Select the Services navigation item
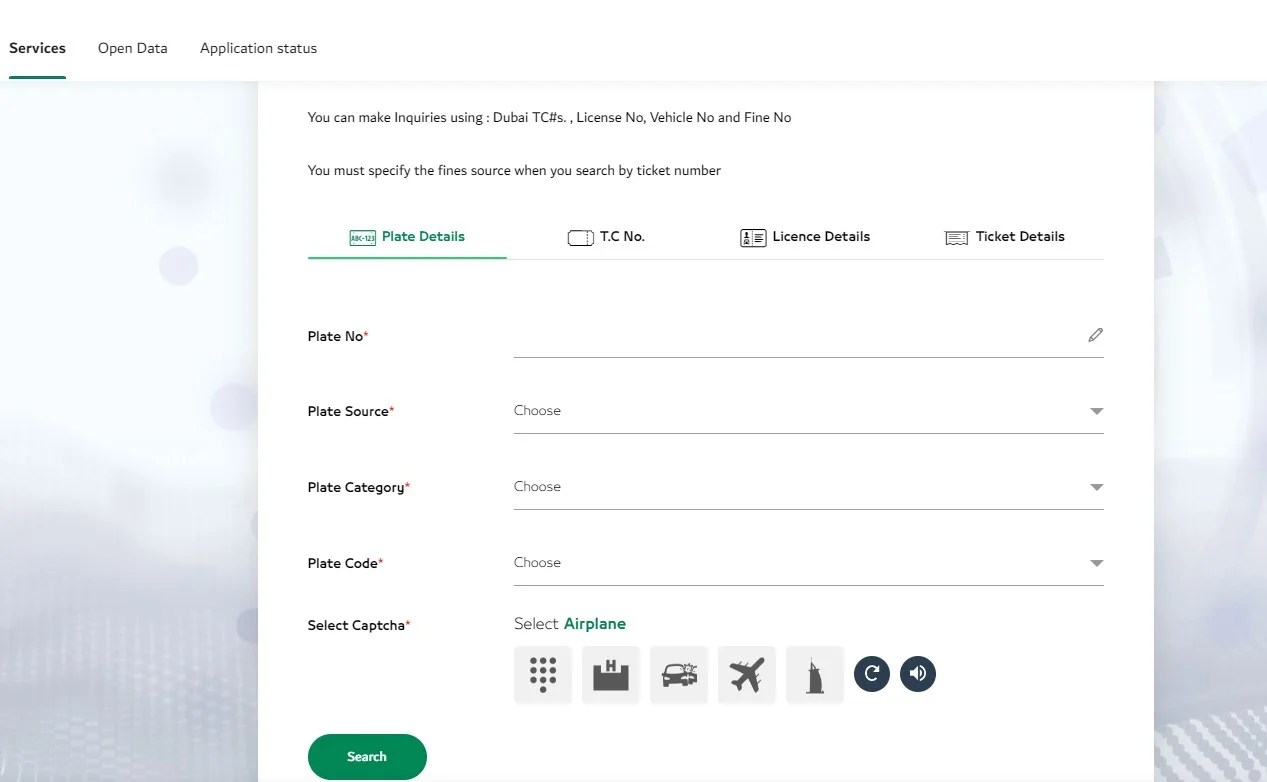 coord(37,48)
